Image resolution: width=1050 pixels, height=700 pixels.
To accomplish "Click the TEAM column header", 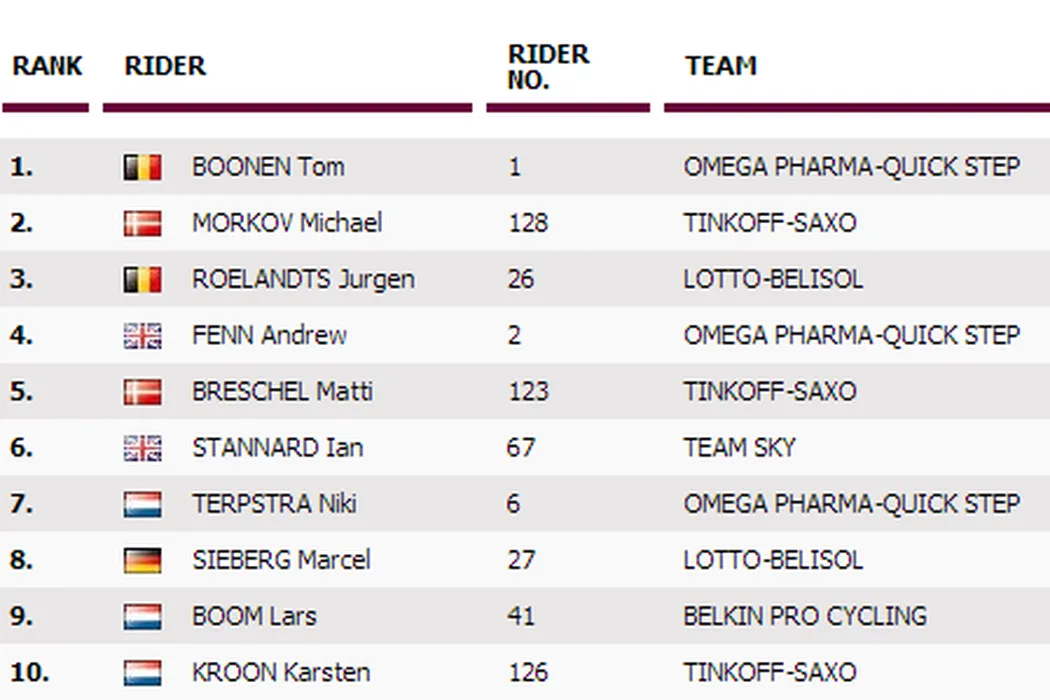I will click(x=721, y=67).
